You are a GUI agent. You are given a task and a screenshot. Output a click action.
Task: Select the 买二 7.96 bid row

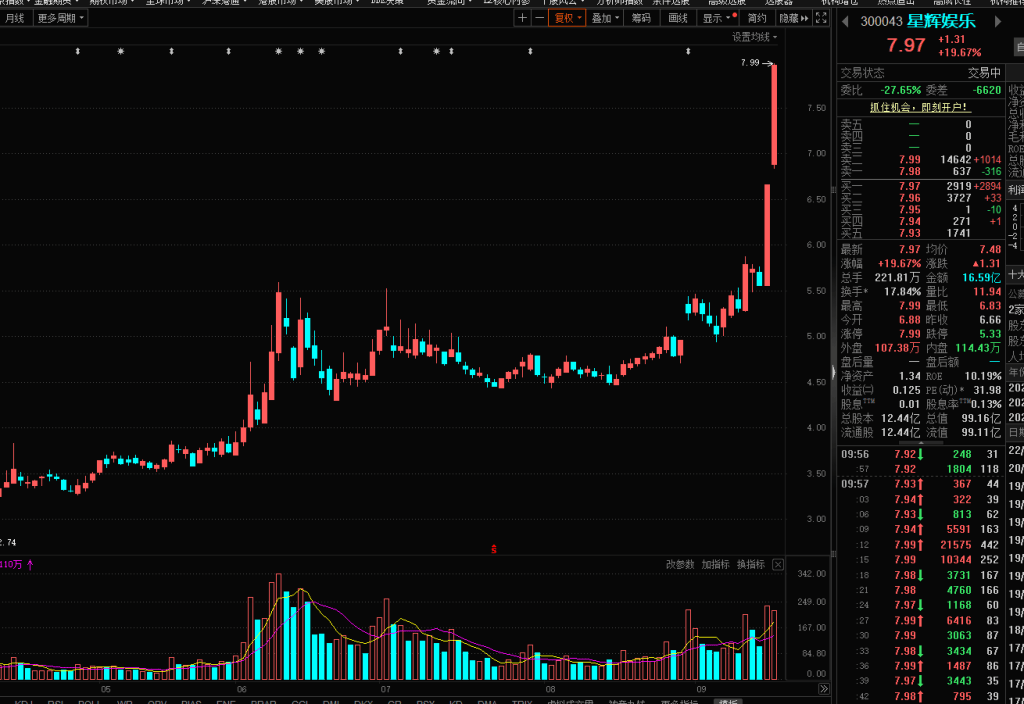pyautogui.click(x=920, y=198)
